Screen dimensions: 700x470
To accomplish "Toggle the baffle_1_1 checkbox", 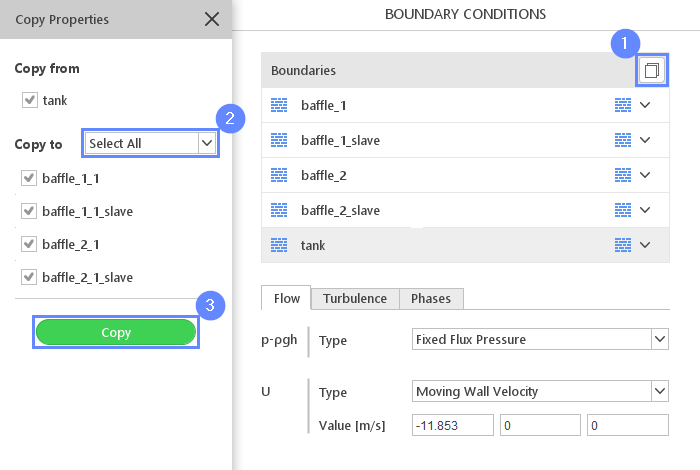I will 29,178.
